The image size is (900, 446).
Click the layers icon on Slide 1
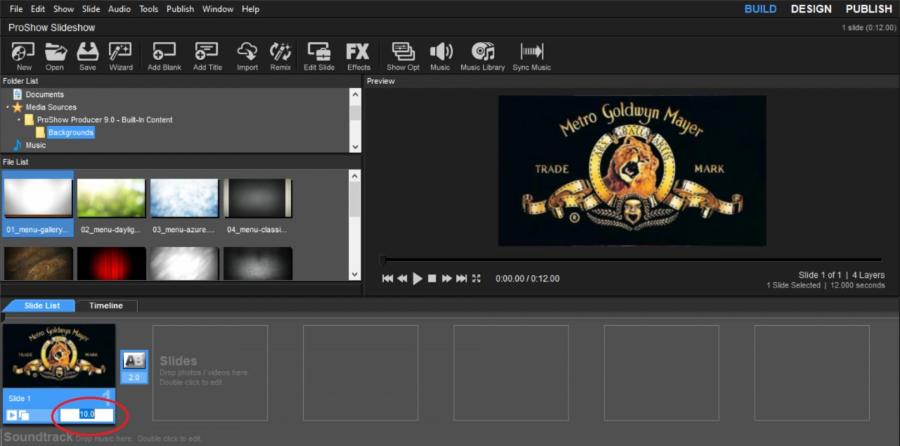click(24, 414)
